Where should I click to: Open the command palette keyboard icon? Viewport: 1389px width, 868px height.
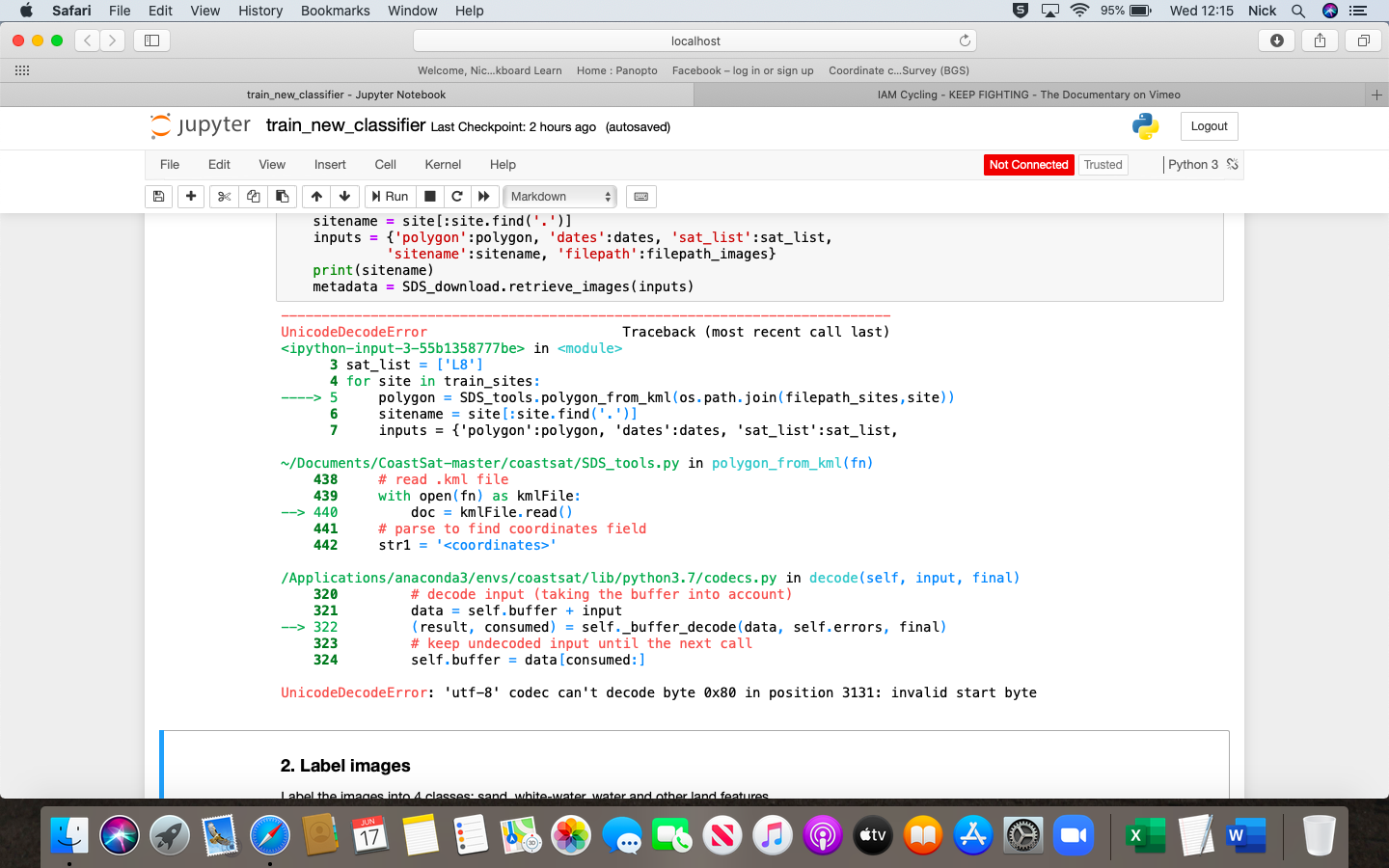point(640,196)
